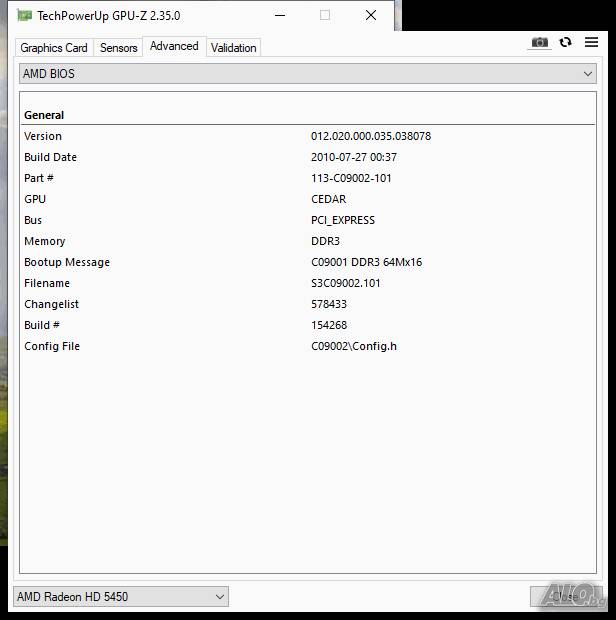Select part number 113-C09002-101
This screenshot has width=616, height=620.
(x=351, y=178)
